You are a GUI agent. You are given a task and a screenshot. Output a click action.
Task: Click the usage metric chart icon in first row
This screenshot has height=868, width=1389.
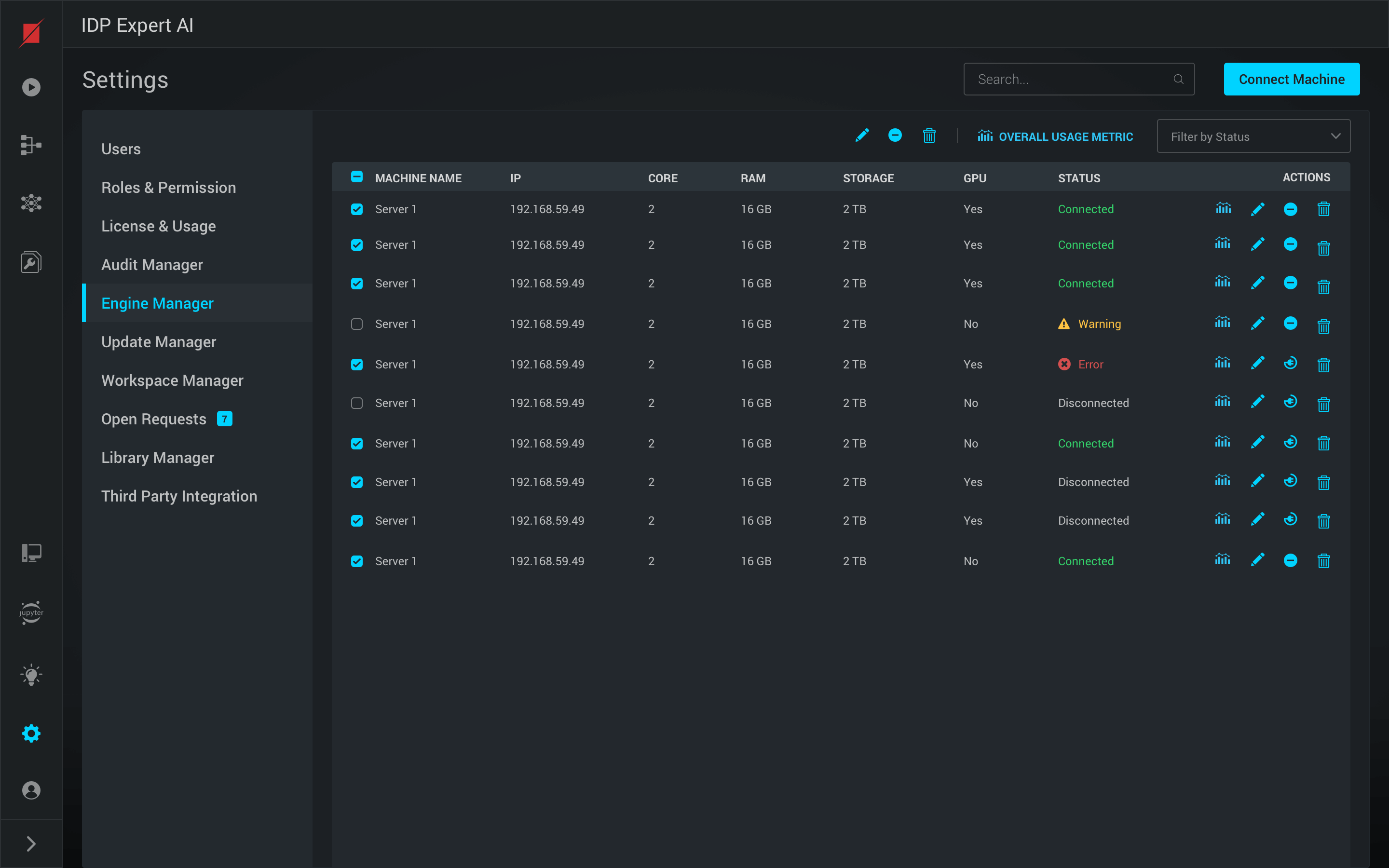coord(1223,208)
